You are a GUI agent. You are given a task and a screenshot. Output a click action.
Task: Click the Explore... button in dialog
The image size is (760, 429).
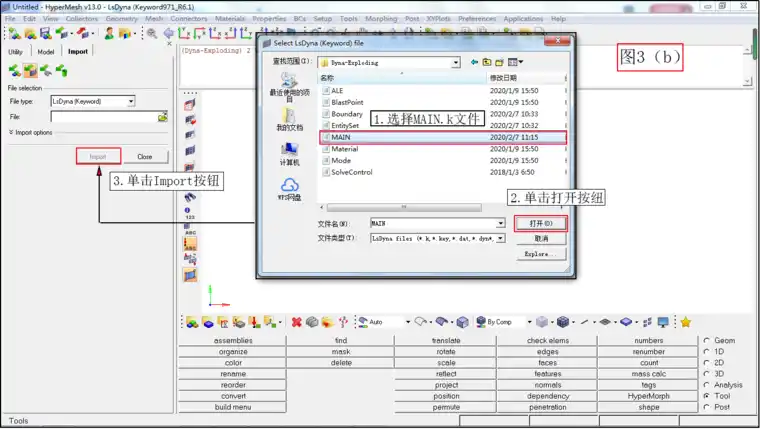[541, 254]
